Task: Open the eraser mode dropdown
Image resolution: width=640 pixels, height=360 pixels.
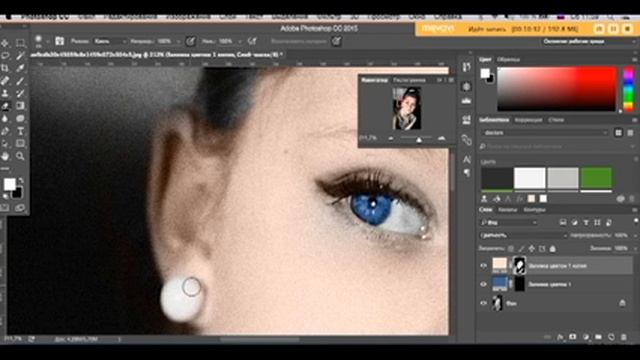Action: coord(110,41)
